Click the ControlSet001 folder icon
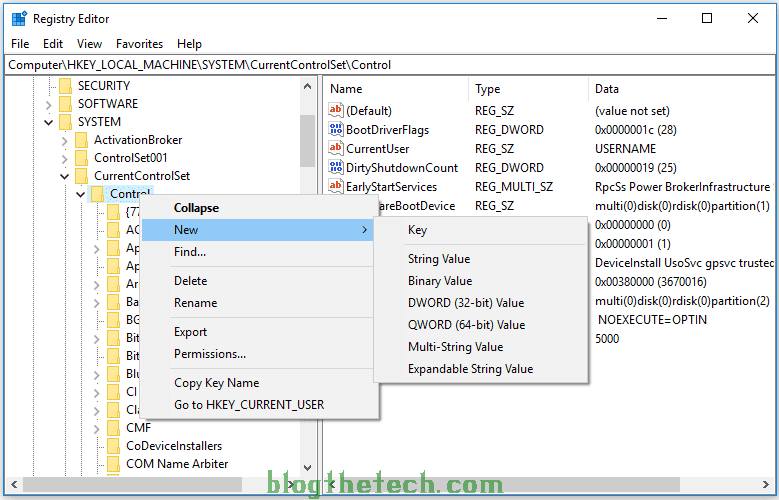Screen dimensions: 779x500 (x=82, y=158)
